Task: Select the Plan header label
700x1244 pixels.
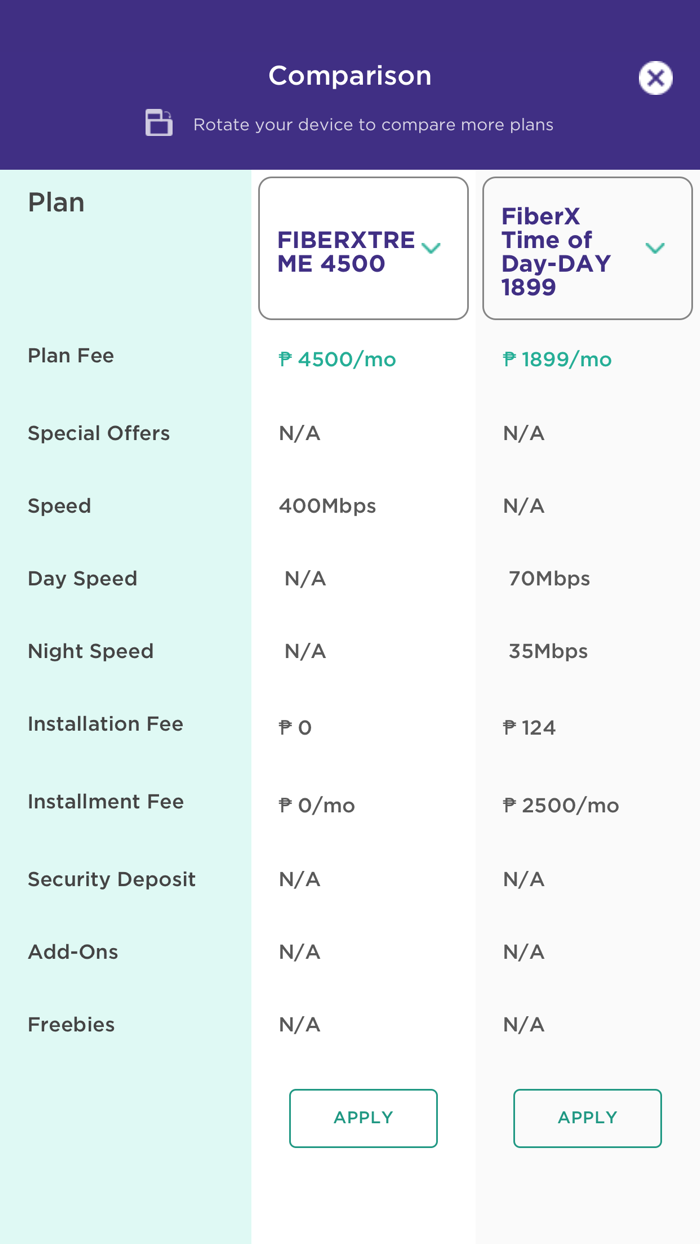Action: click(x=56, y=202)
